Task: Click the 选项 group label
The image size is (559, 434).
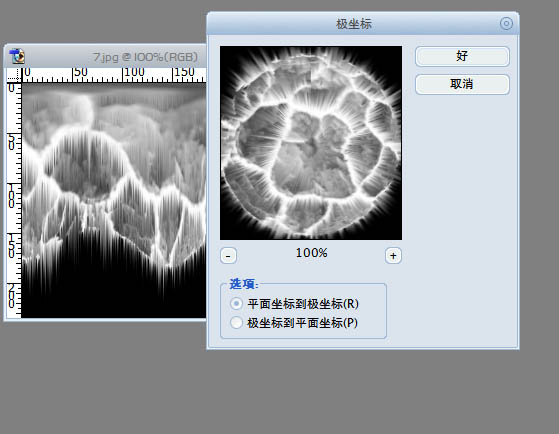Action: (243, 284)
